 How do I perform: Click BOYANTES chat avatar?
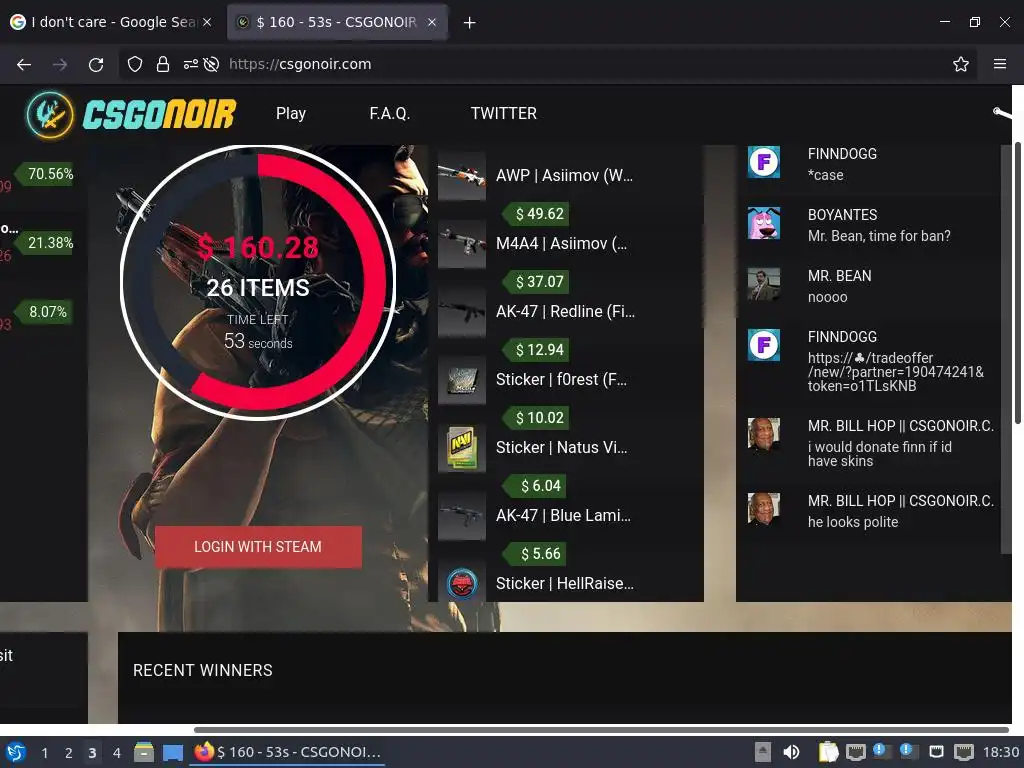click(763, 223)
